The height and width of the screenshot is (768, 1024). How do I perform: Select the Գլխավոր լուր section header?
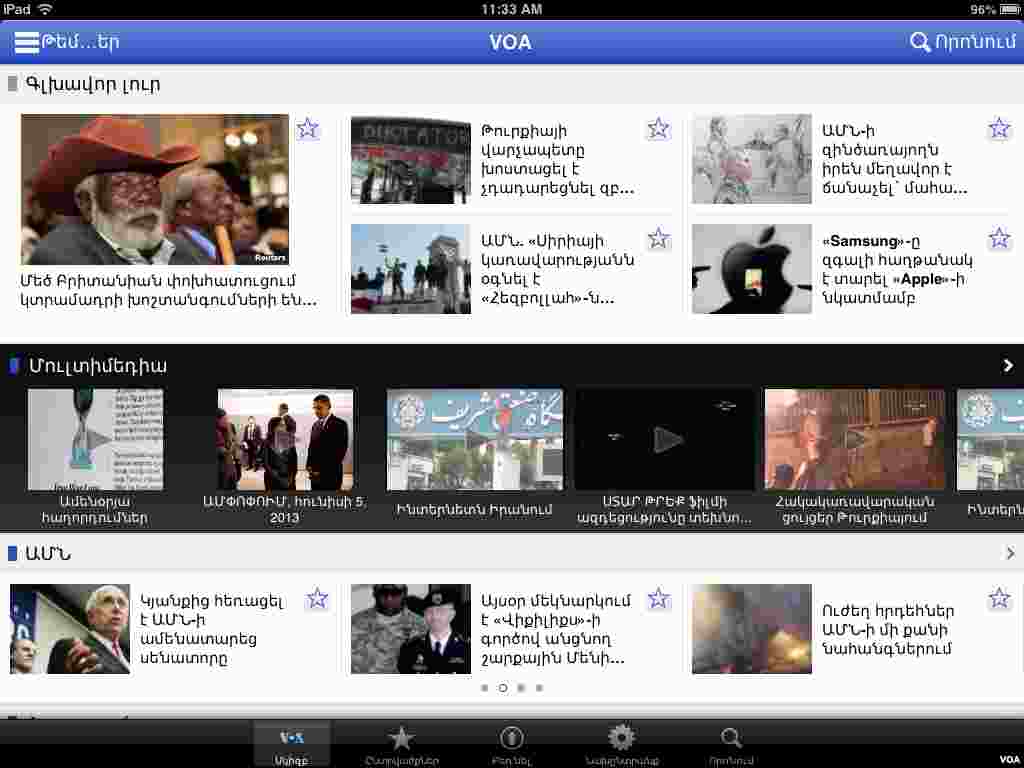(x=92, y=84)
